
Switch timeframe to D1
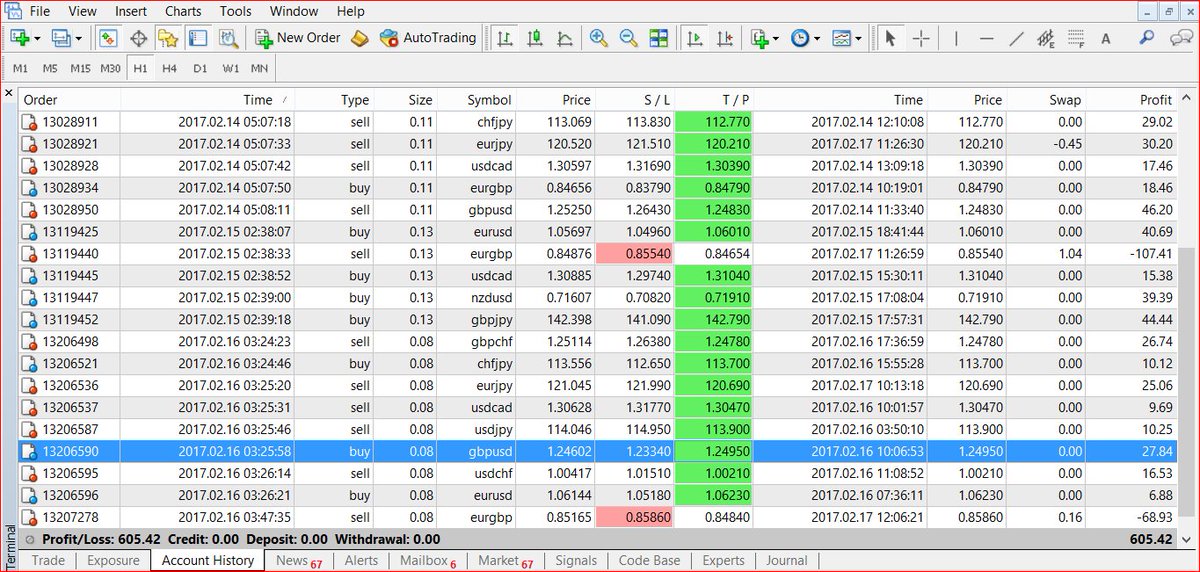pos(200,68)
